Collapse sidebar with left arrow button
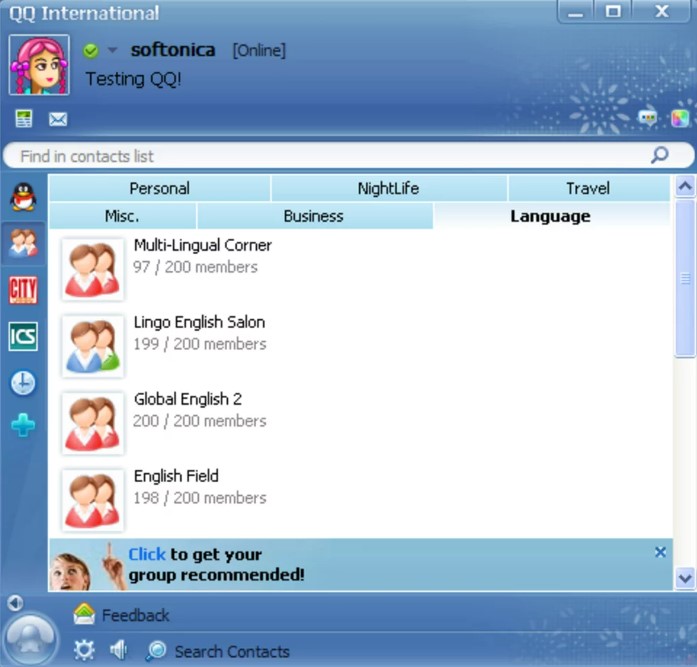Screen dimensions: 697x667 tap(14, 603)
